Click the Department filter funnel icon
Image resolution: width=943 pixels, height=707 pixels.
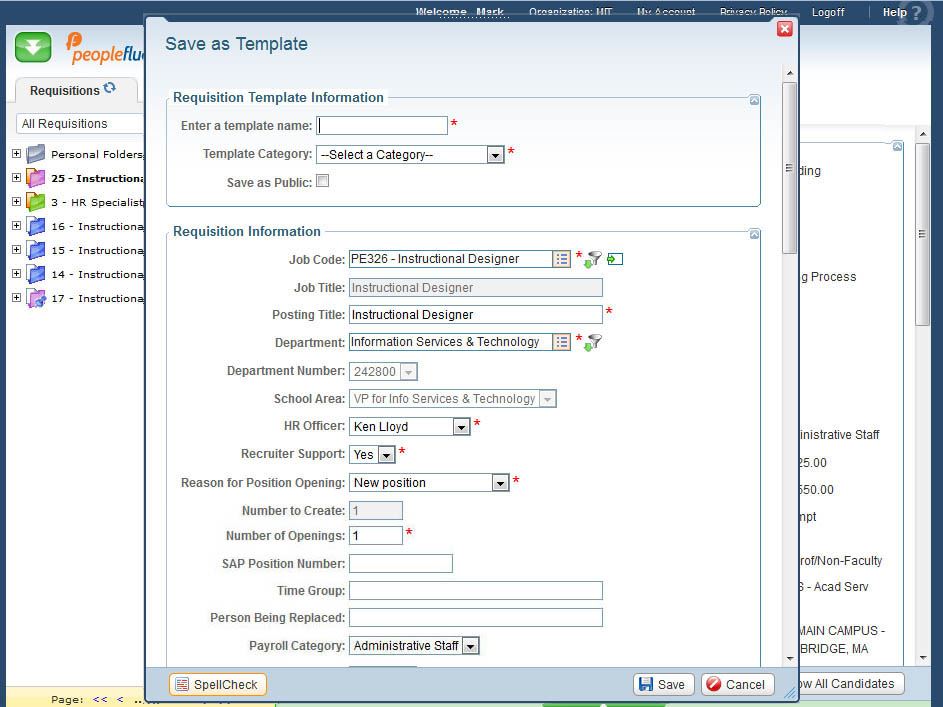click(593, 342)
